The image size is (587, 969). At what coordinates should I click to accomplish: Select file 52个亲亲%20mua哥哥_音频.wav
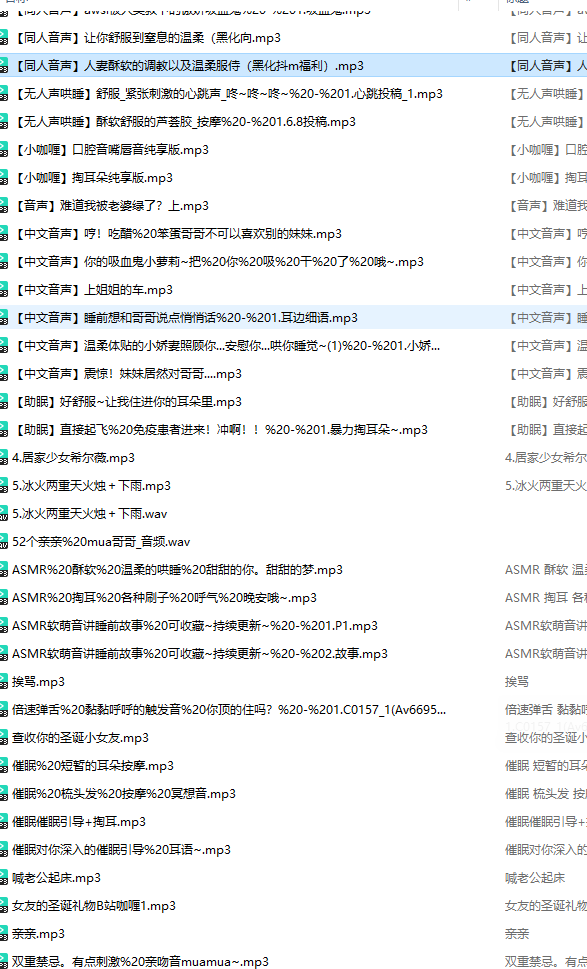(101, 542)
